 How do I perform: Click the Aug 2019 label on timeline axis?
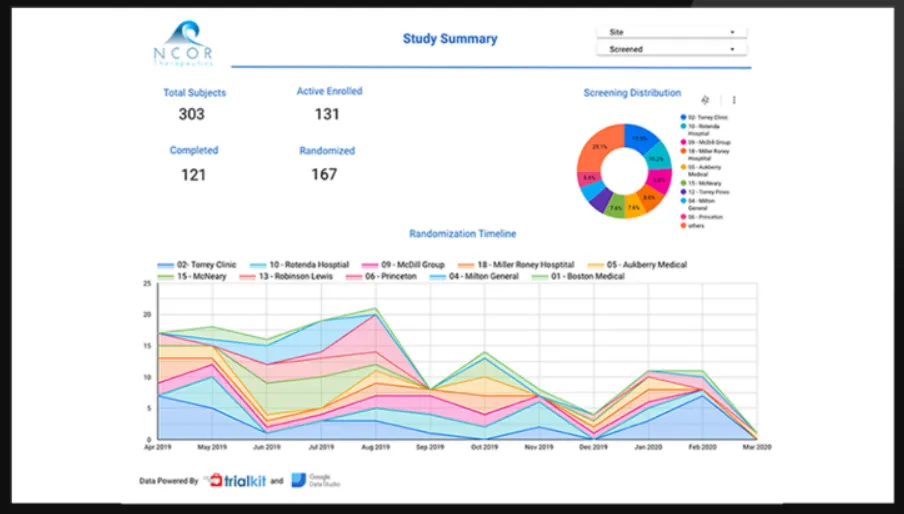click(x=375, y=447)
